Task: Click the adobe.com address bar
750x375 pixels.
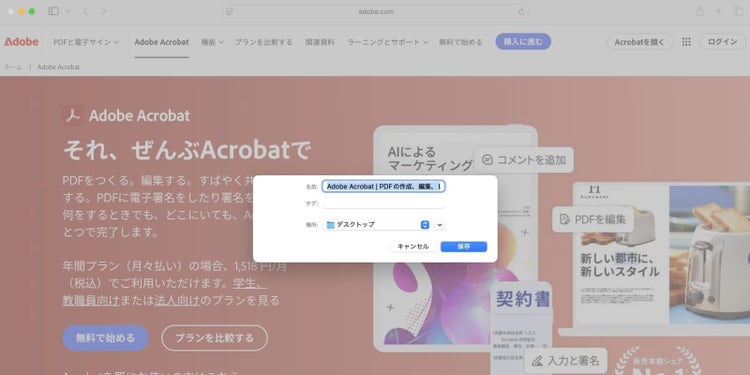Action: tap(375, 11)
